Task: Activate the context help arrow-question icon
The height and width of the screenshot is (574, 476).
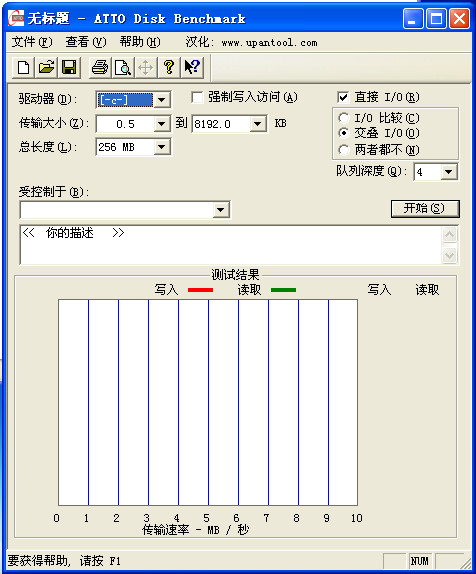Action: click(x=192, y=67)
